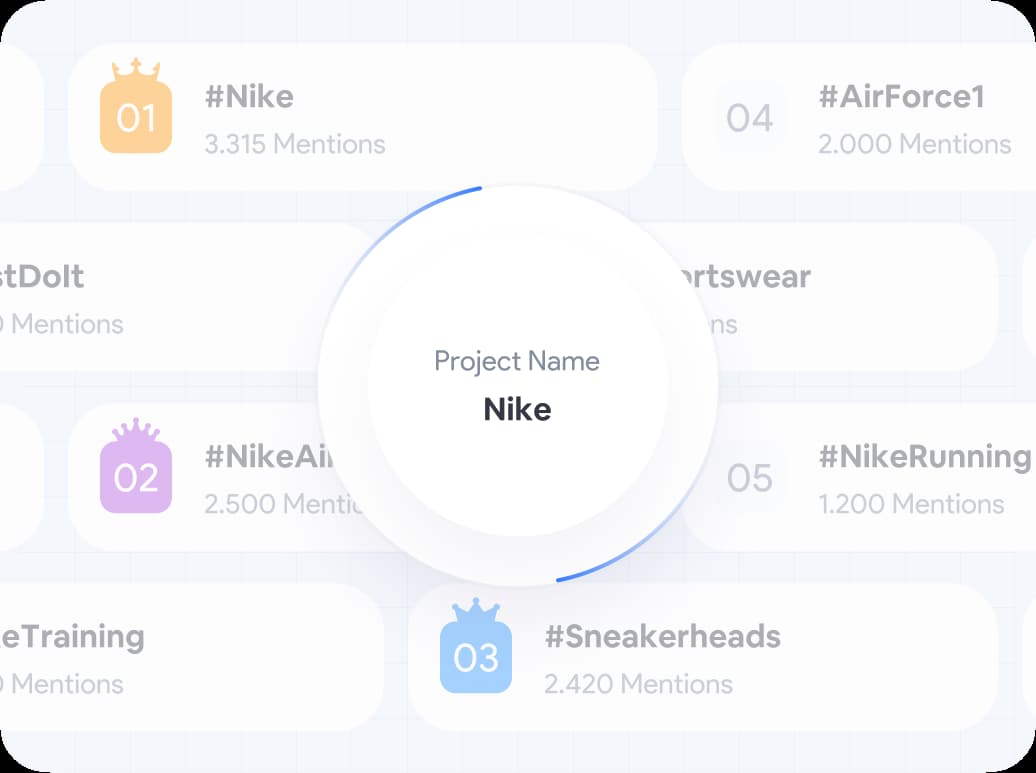
Task: Open the #Nike hashtag link
Action: [x=249, y=97]
